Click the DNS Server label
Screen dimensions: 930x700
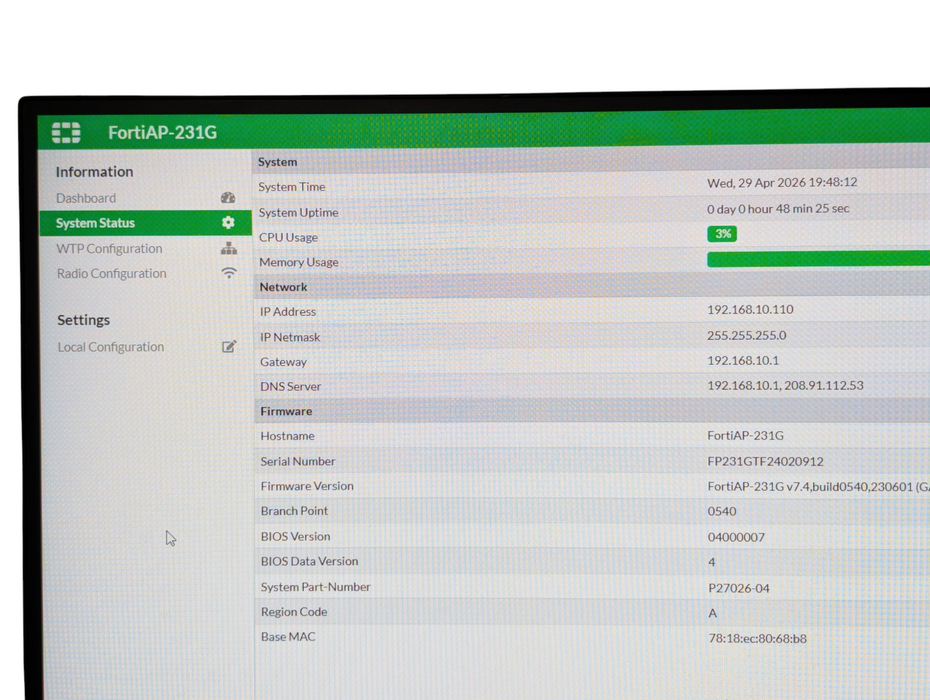tap(291, 387)
